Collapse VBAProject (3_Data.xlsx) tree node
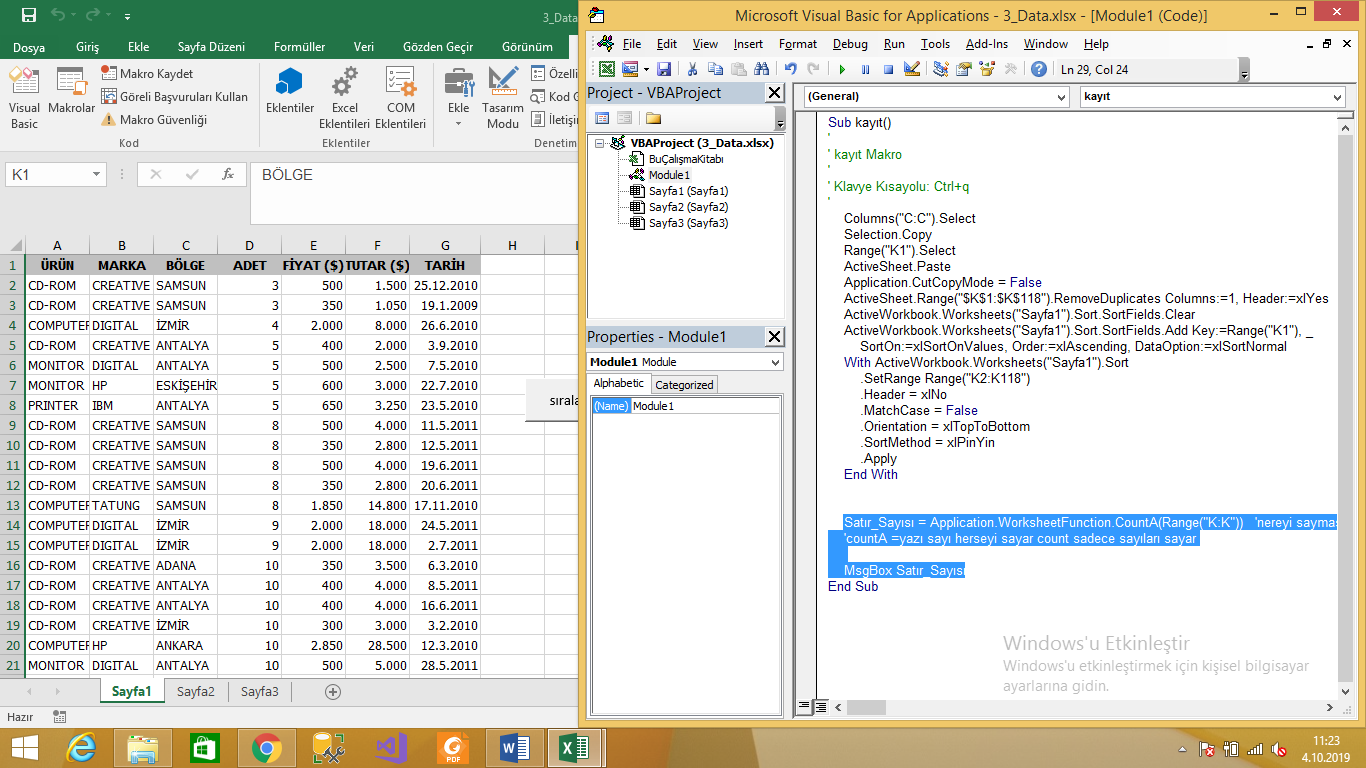Image resolution: width=1366 pixels, height=768 pixels. [x=599, y=143]
